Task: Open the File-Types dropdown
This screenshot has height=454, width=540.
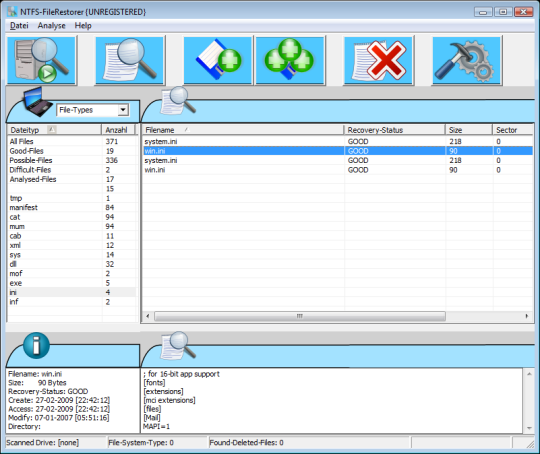Action: [x=123, y=110]
